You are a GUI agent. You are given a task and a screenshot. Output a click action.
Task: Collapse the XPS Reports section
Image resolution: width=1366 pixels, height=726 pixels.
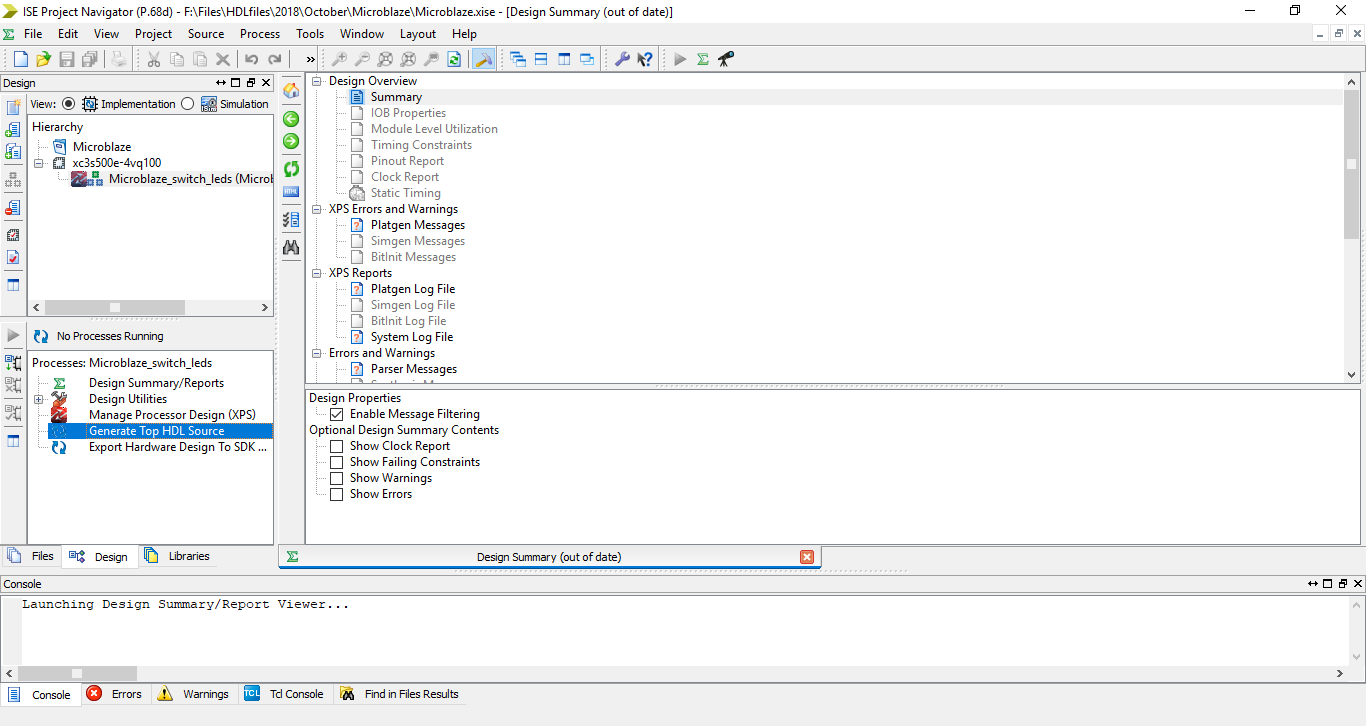(318, 273)
